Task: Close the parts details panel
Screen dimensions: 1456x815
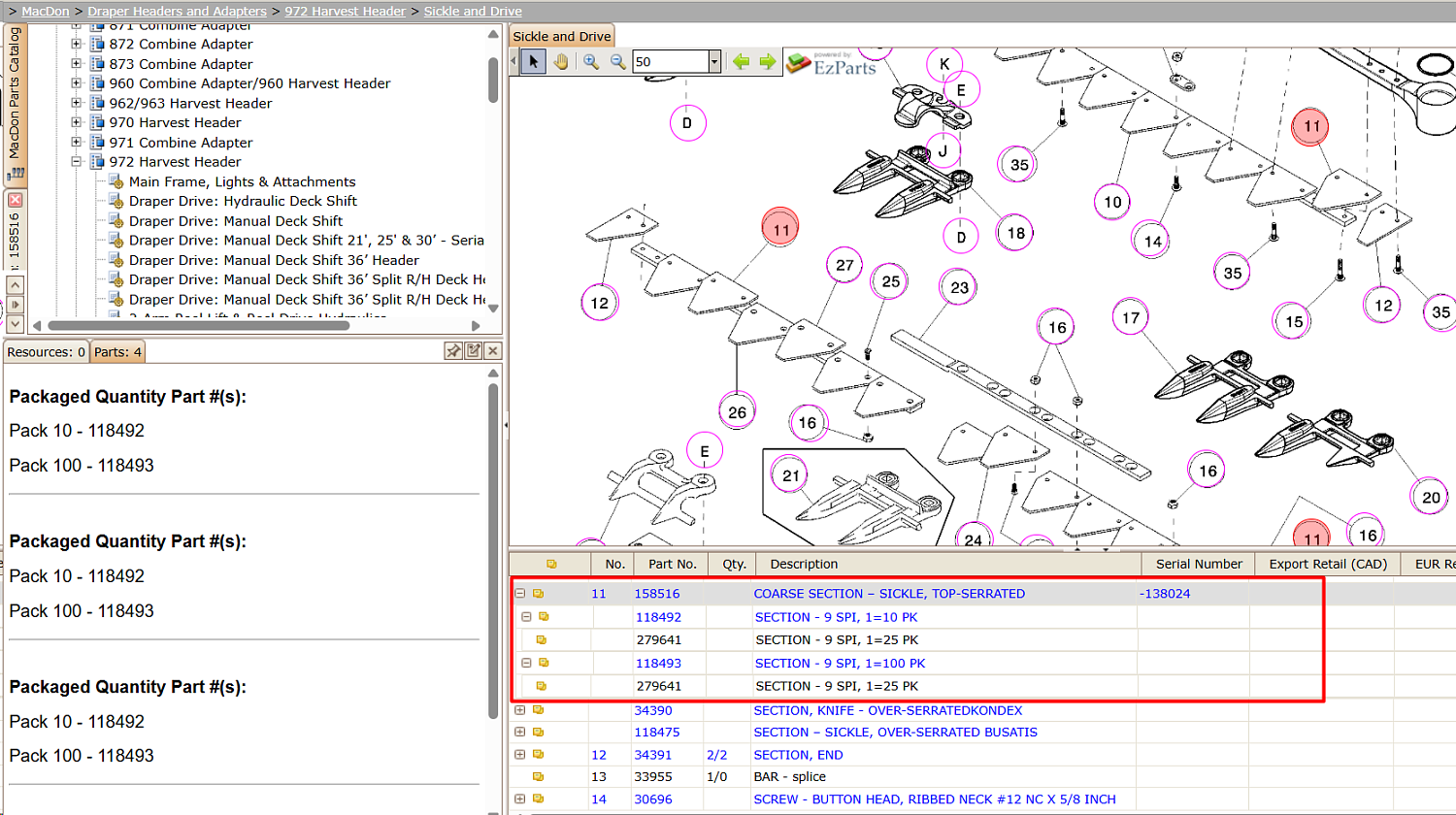Action: click(x=493, y=350)
